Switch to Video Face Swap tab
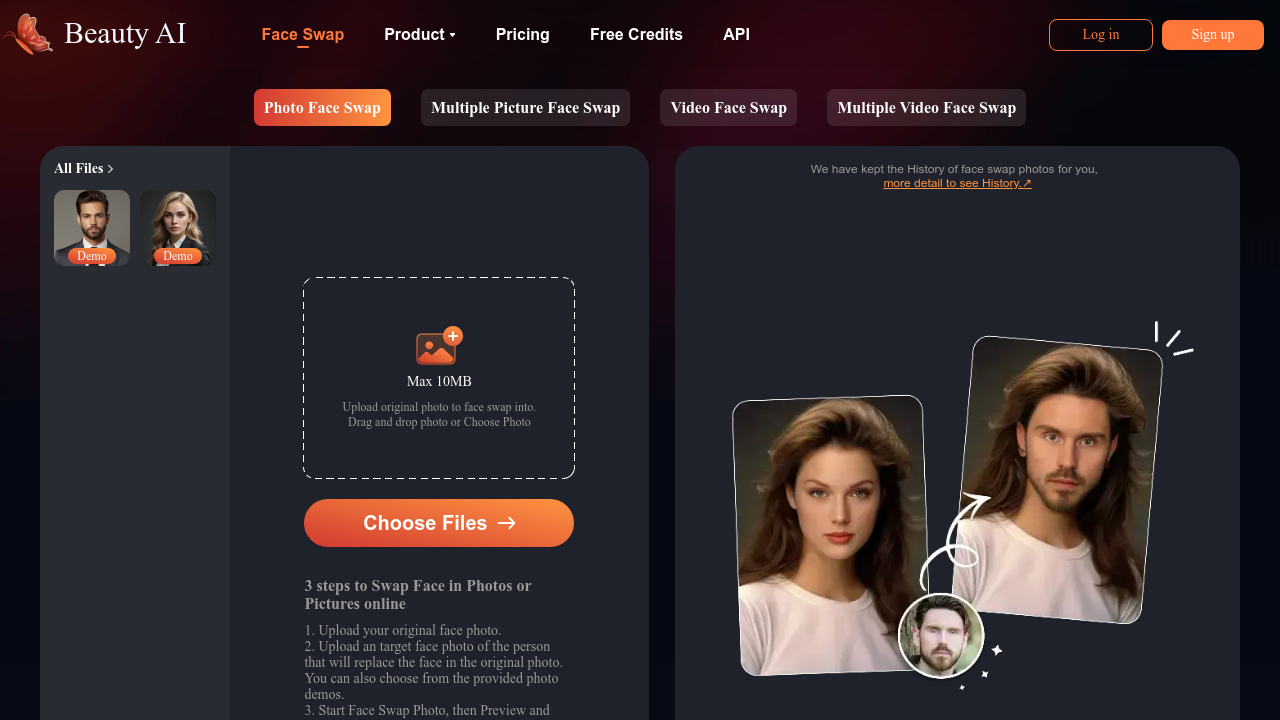Screen dimensions: 1280x720 click(728, 108)
